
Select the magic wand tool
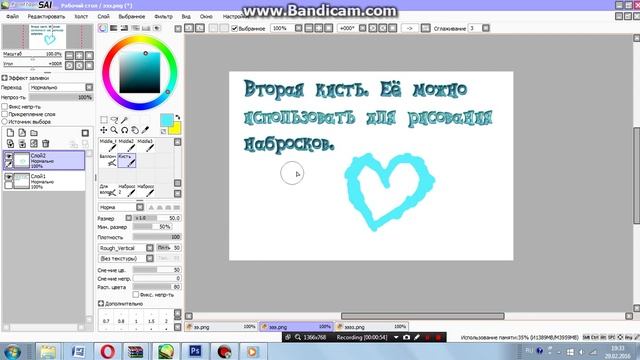click(x=124, y=120)
